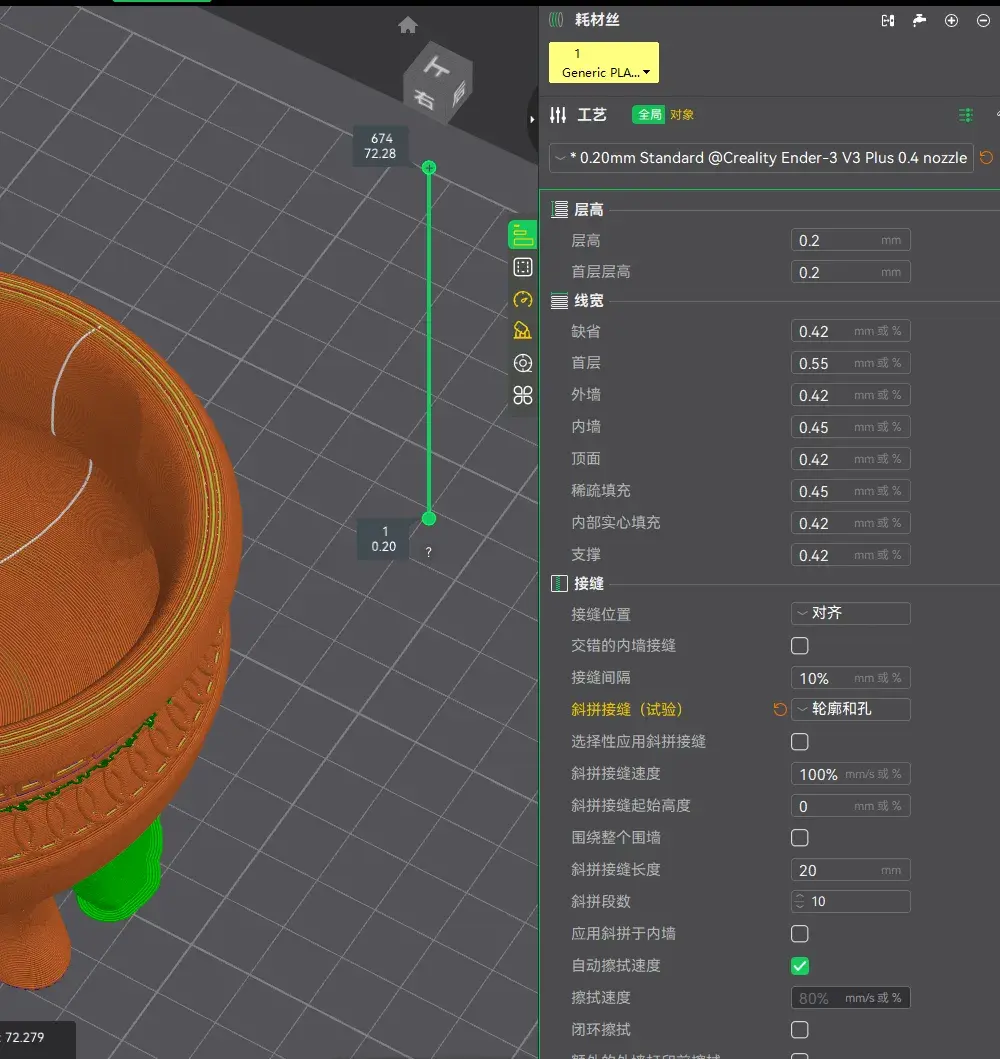Switch to Speed settings gauge icon
Screen dimensions: 1000x1059
point(522,299)
